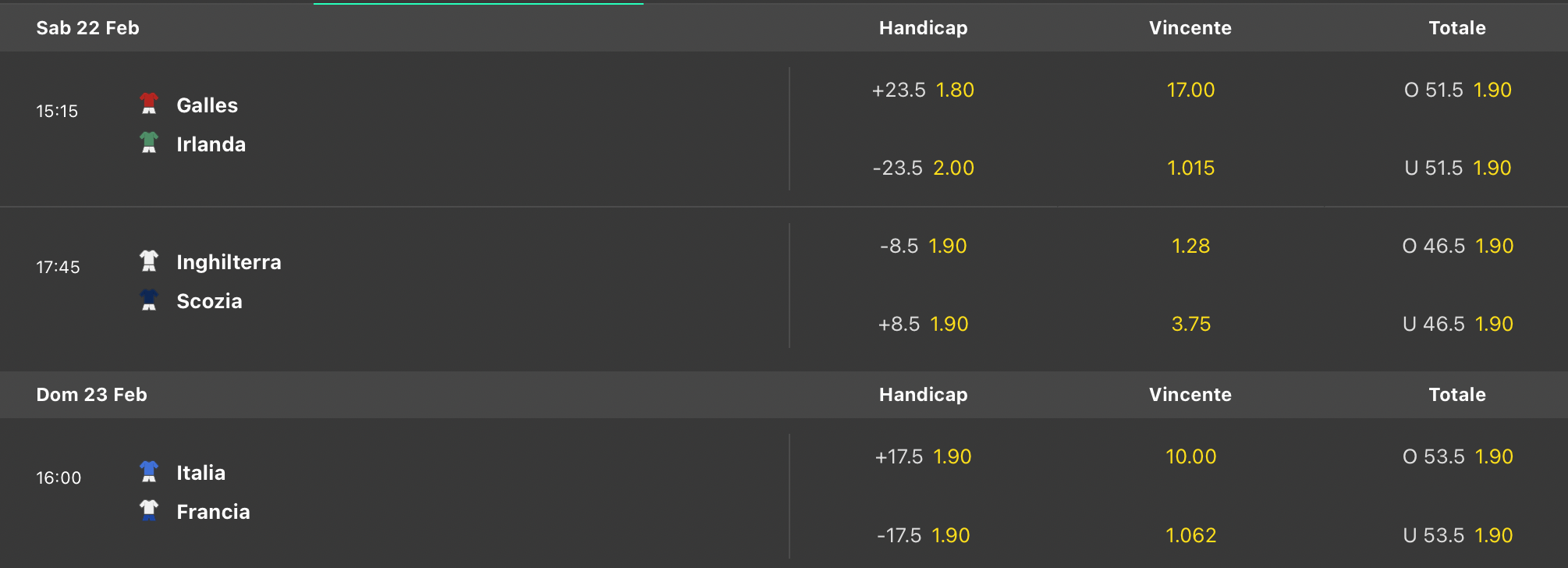Screen dimensions: 1568x568
Task: Click Scozia navy jersey icon
Action: [x=149, y=300]
